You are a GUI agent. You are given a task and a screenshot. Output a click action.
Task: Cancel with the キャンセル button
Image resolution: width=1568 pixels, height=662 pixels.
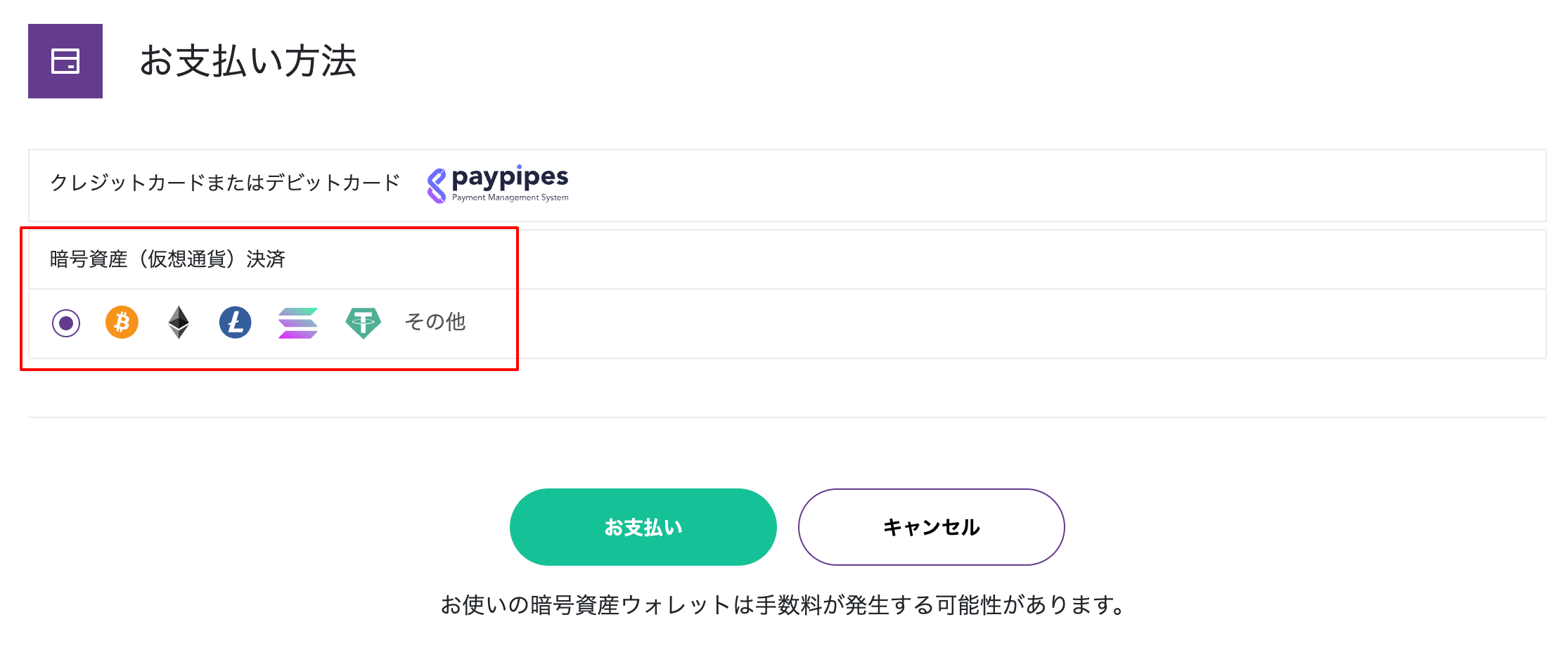tap(932, 527)
